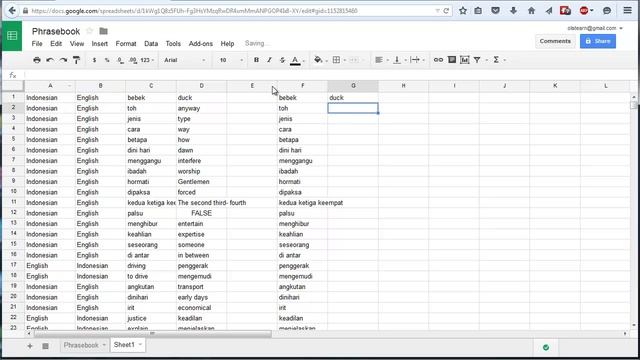
Task: Add a new sheet with plus
Action: [x=30, y=346]
